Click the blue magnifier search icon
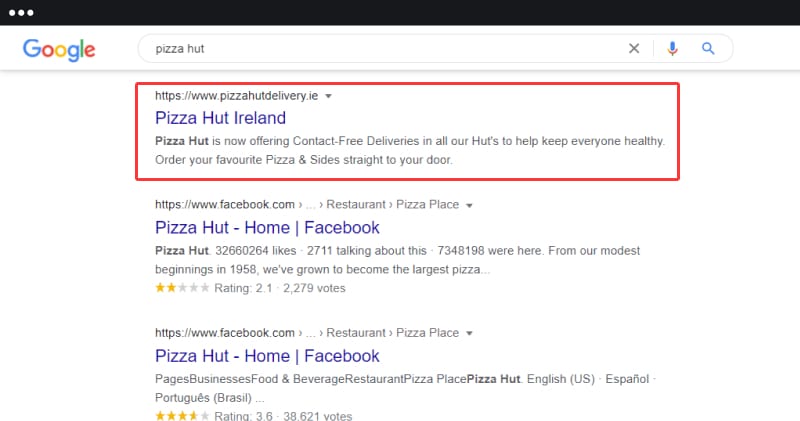Screen dimensions: 800x421 (708, 48)
